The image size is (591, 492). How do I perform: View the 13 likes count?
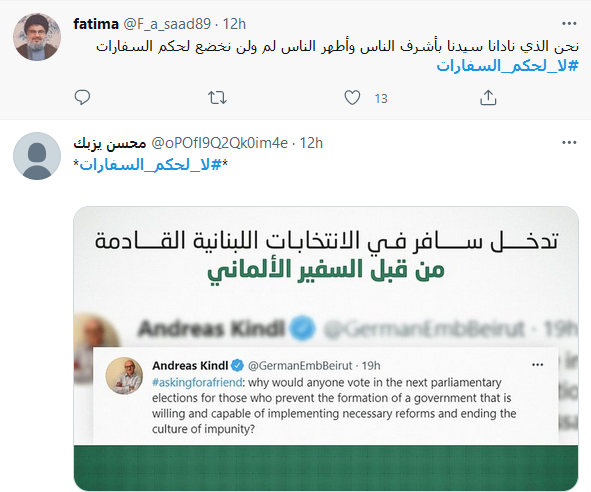381,99
